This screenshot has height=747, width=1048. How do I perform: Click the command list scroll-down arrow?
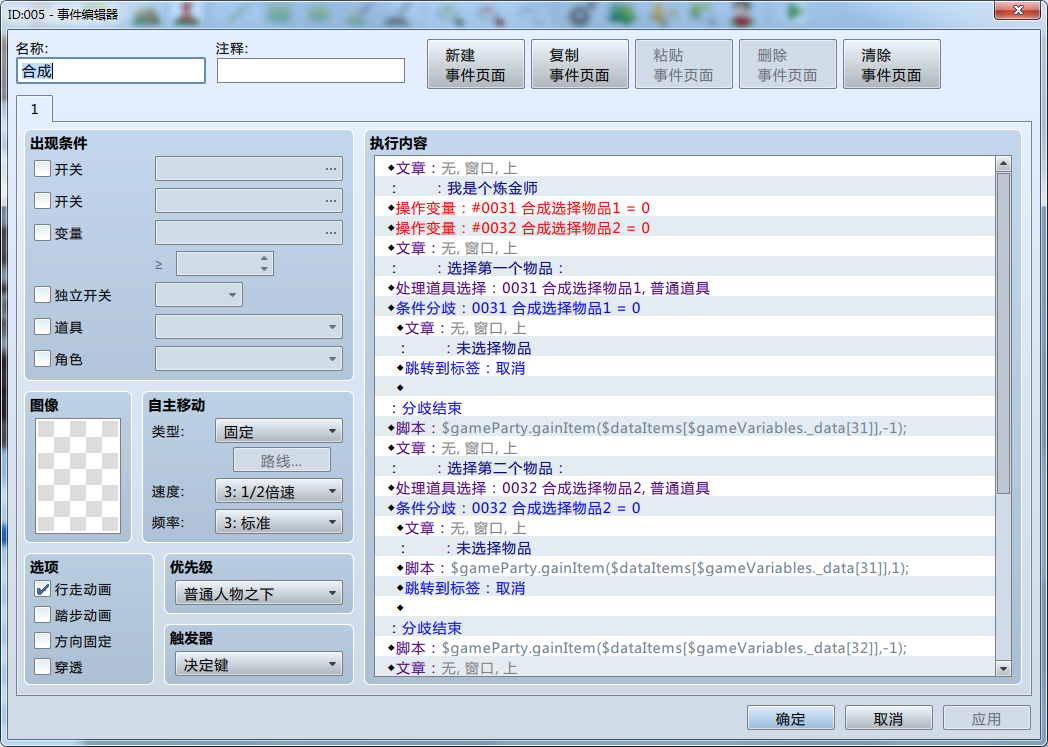click(1003, 668)
